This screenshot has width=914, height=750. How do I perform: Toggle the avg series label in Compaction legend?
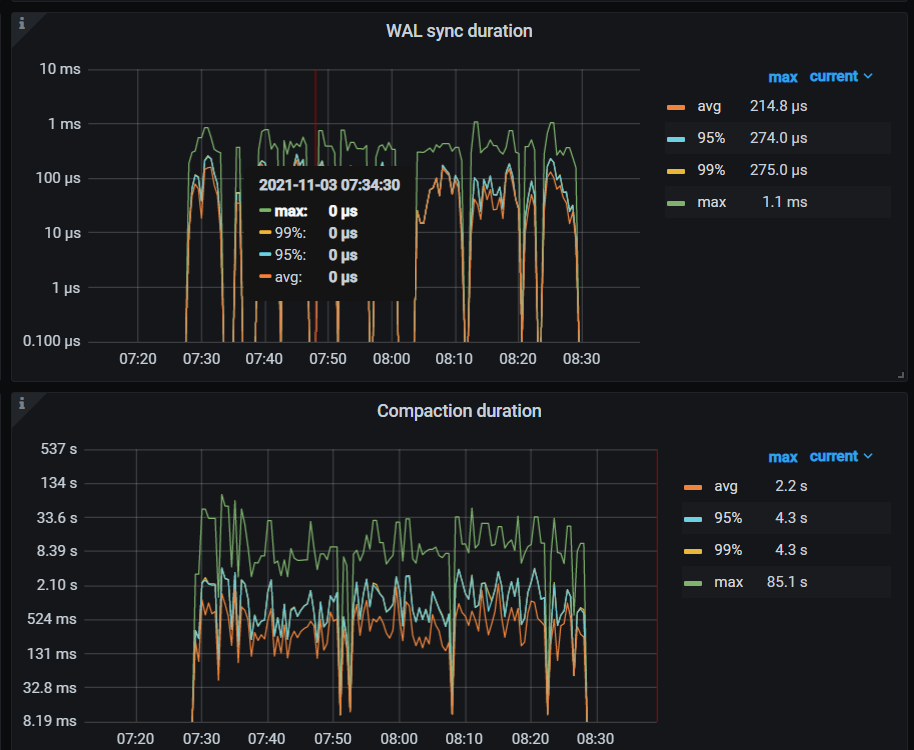pos(725,486)
